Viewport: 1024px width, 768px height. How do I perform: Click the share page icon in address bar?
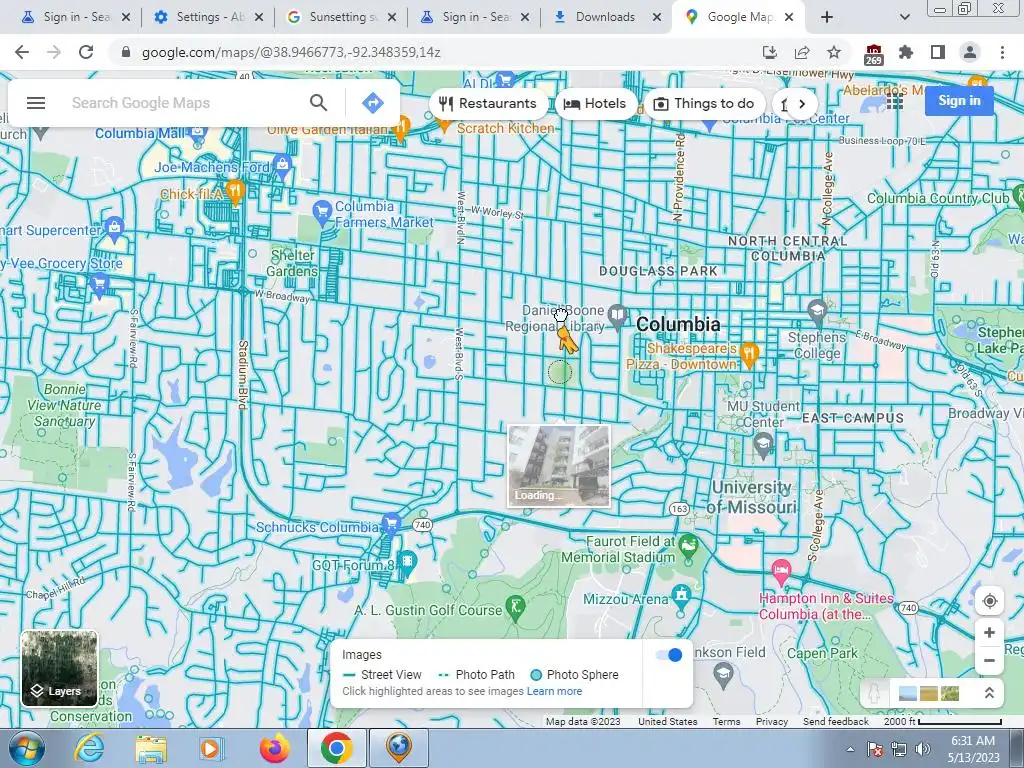click(802, 52)
